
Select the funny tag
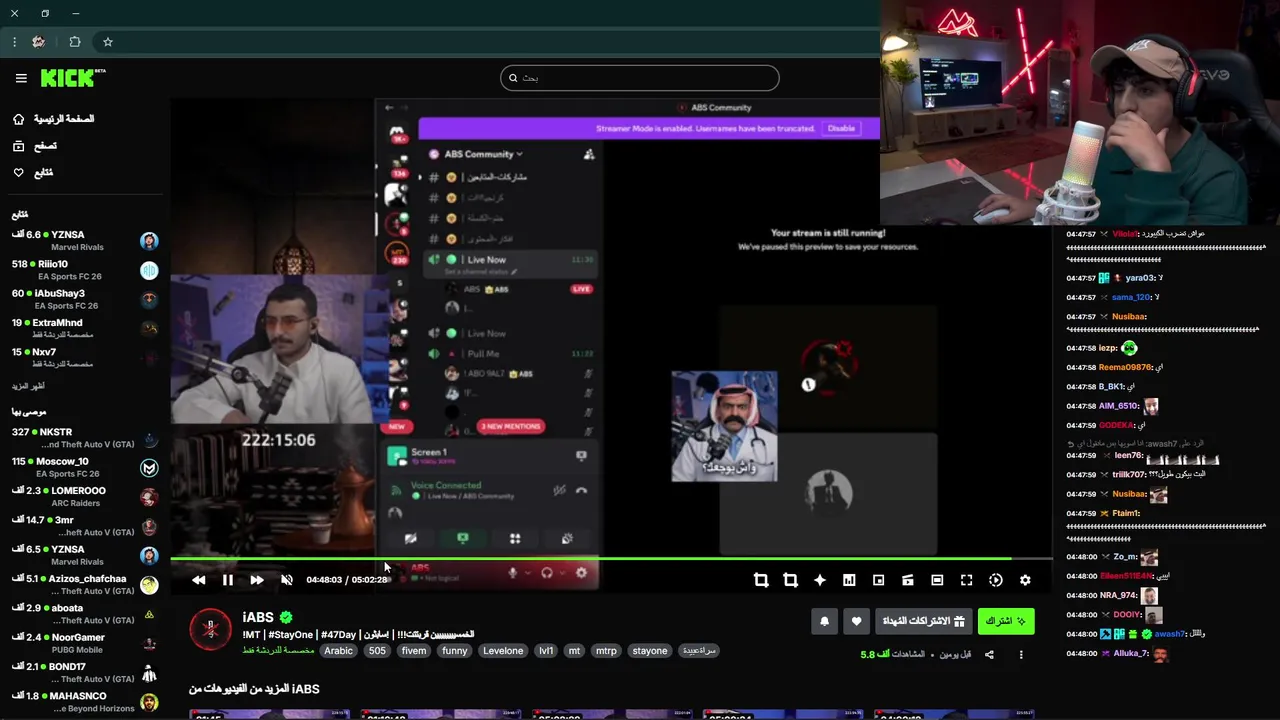455,651
